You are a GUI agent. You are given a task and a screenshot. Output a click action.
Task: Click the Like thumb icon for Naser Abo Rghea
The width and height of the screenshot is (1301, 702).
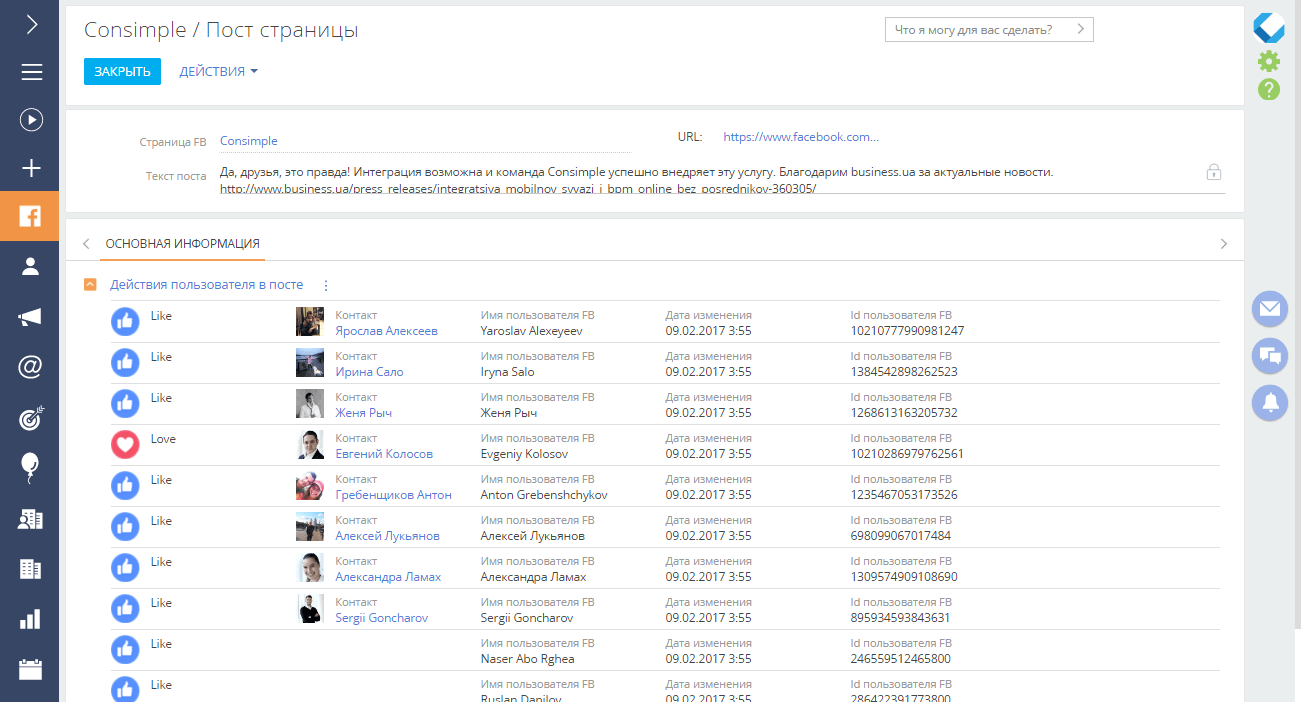pos(125,649)
